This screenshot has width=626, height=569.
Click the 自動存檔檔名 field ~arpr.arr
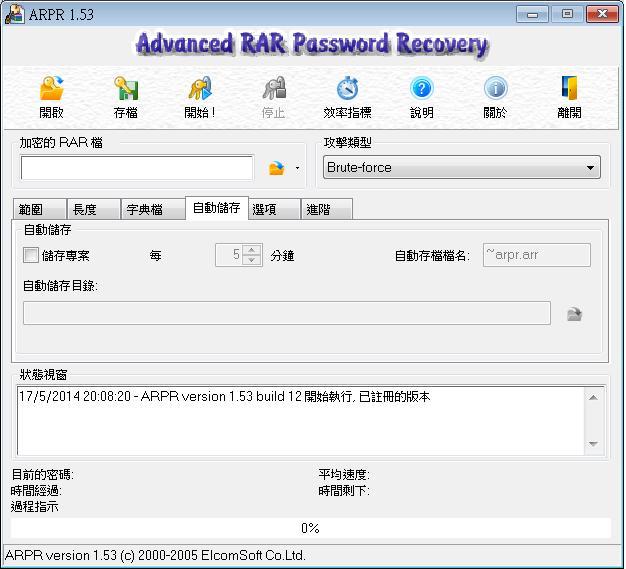537,255
